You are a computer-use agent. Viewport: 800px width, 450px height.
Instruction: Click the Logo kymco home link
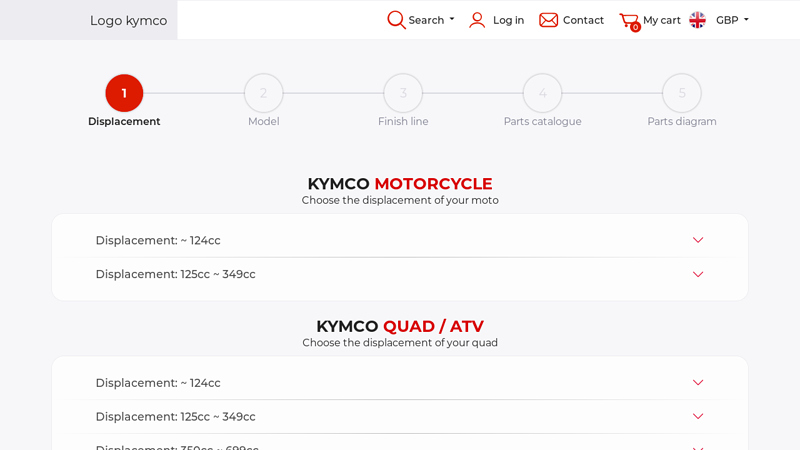pos(129,20)
